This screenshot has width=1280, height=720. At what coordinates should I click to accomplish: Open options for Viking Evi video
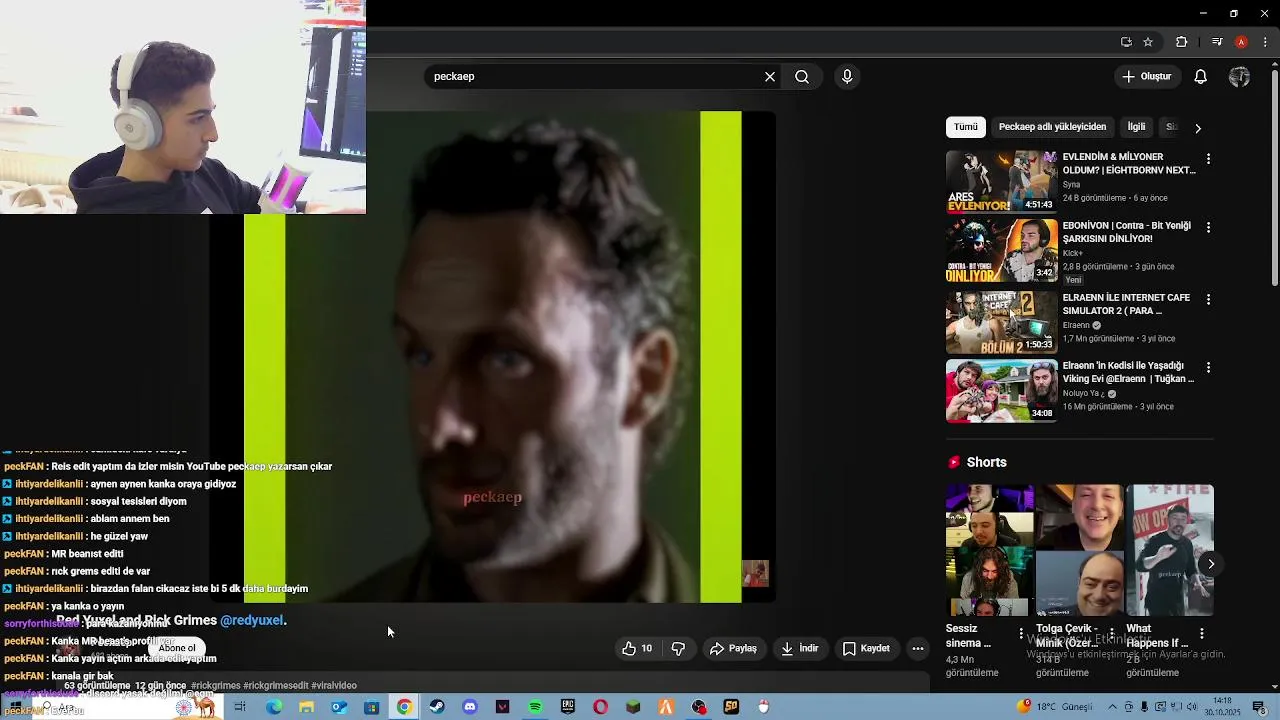pyautogui.click(x=1208, y=368)
